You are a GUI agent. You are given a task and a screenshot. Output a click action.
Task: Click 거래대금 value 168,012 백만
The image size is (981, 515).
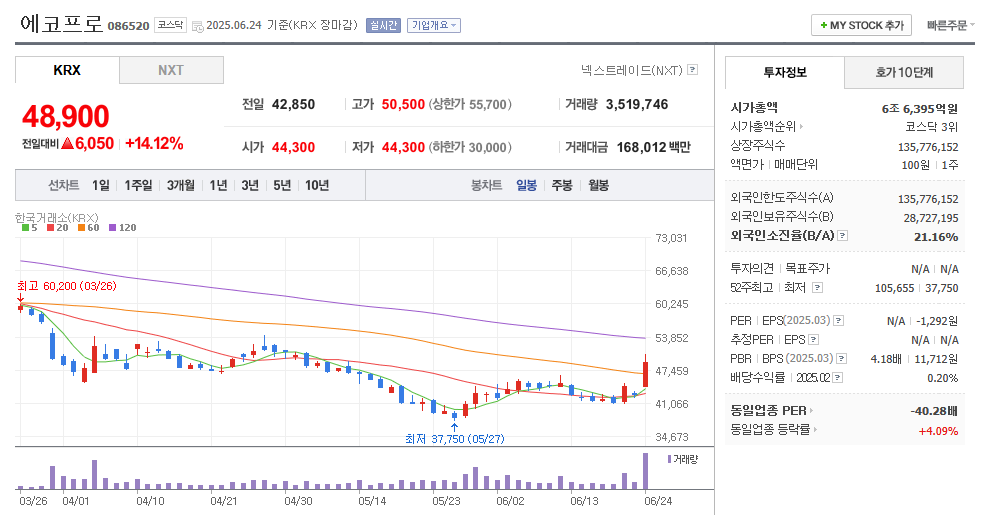coord(653,148)
